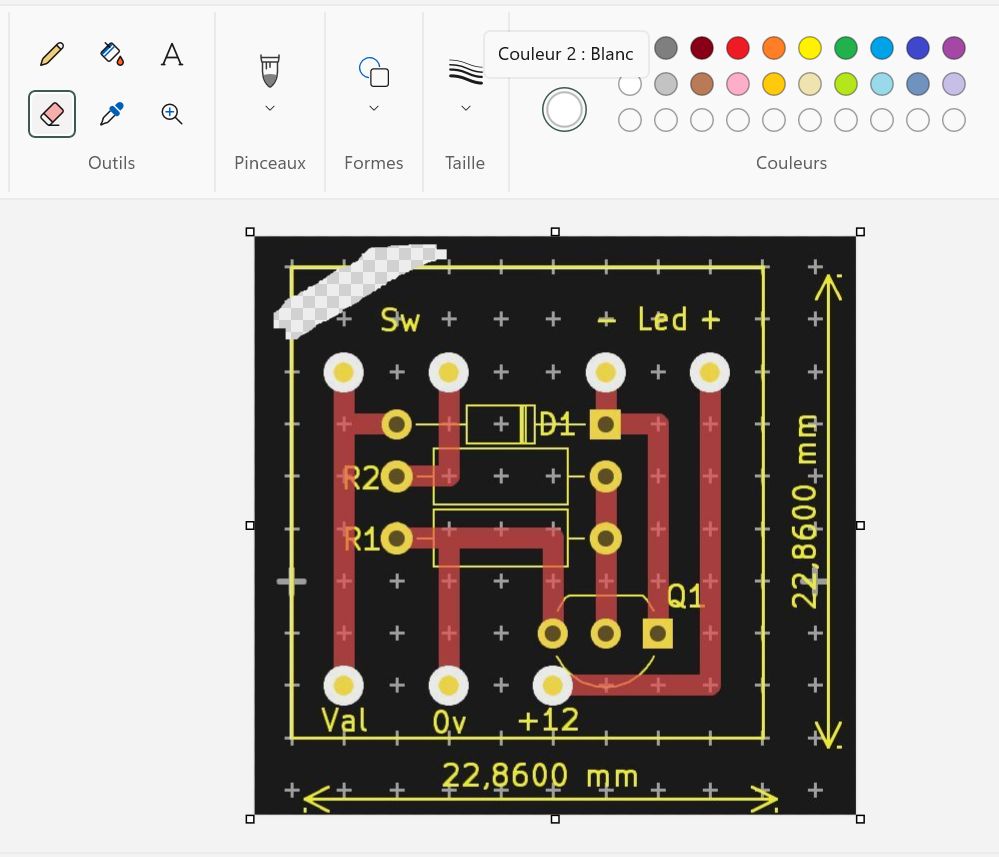Select the Couleur 2 white circle
This screenshot has height=857, width=999.
(x=564, y=110)
